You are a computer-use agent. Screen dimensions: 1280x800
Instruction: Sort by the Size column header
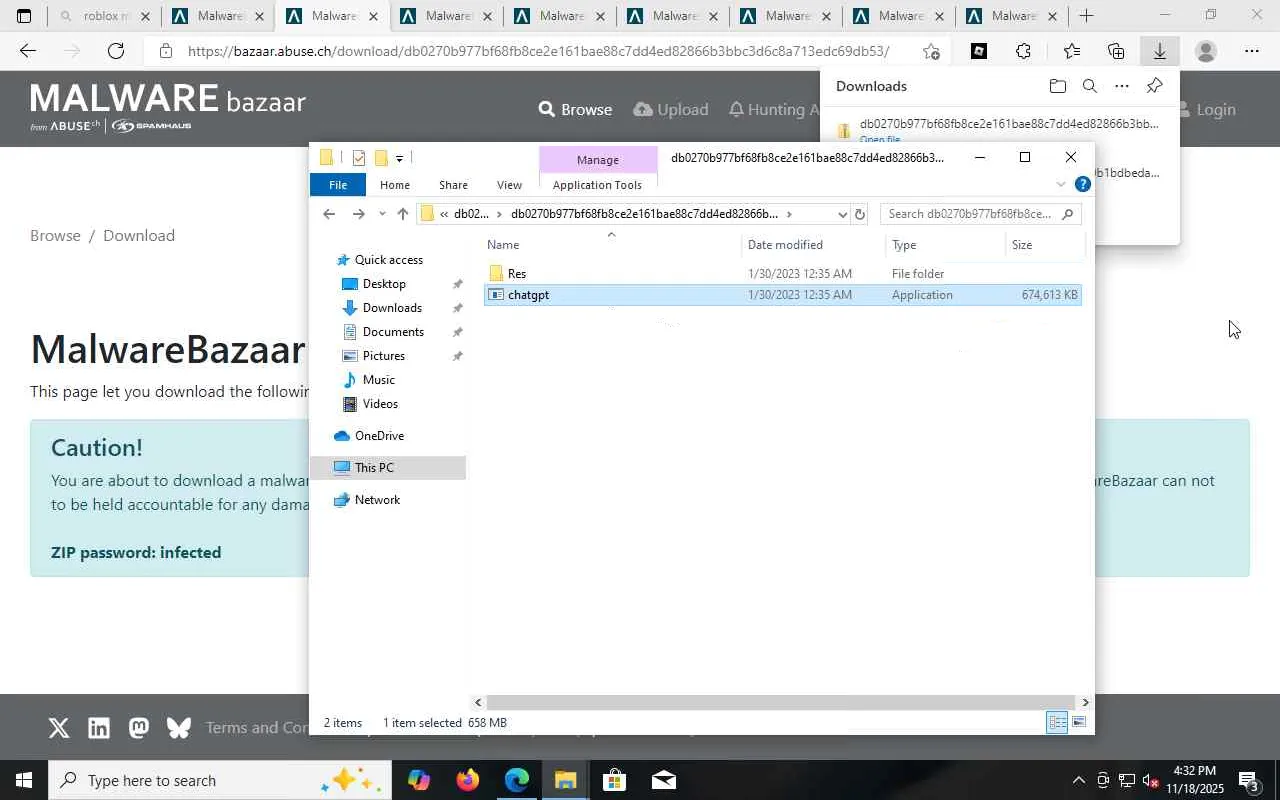tap(1044, 245)
